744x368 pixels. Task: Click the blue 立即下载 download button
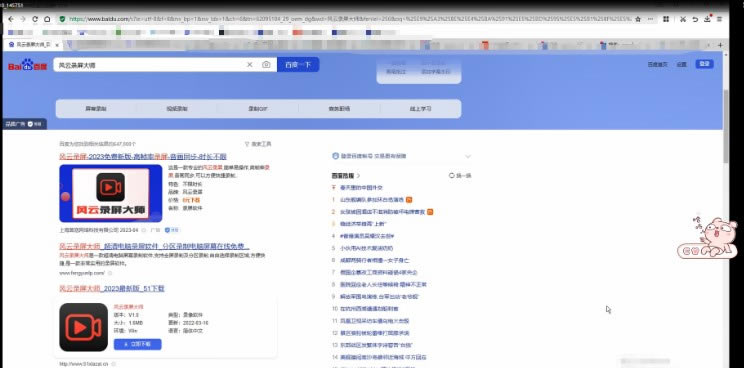(x=138, y=344)
